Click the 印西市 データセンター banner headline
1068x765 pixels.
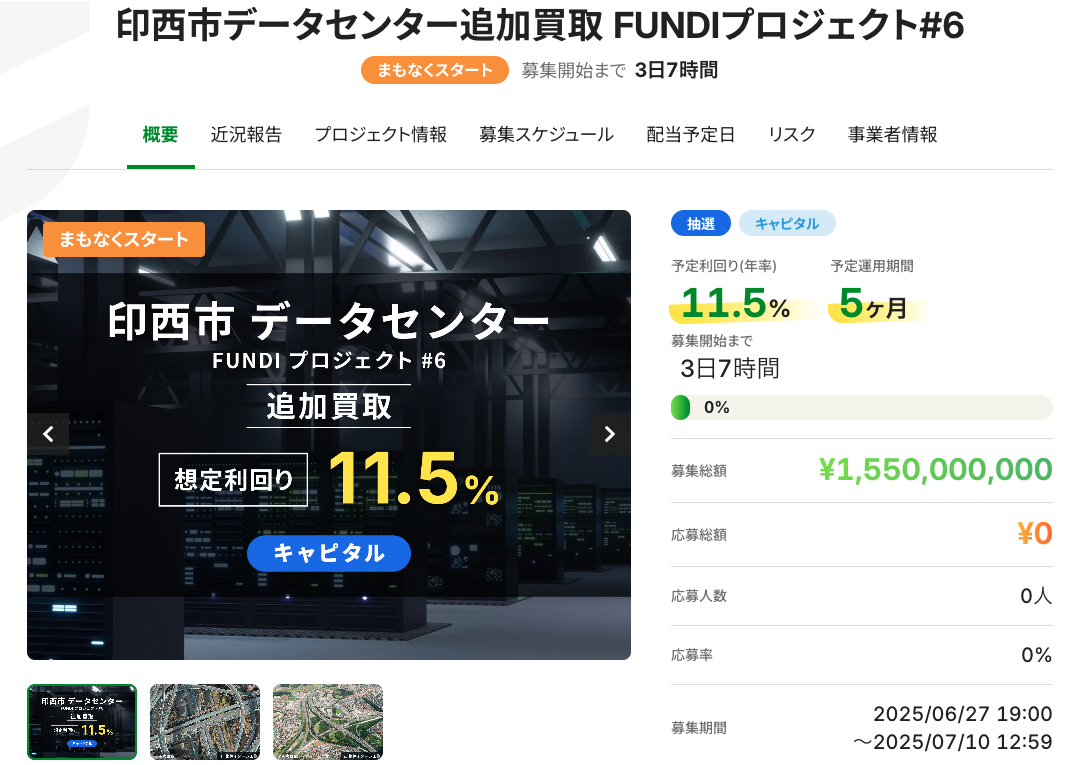coord(328,321)
